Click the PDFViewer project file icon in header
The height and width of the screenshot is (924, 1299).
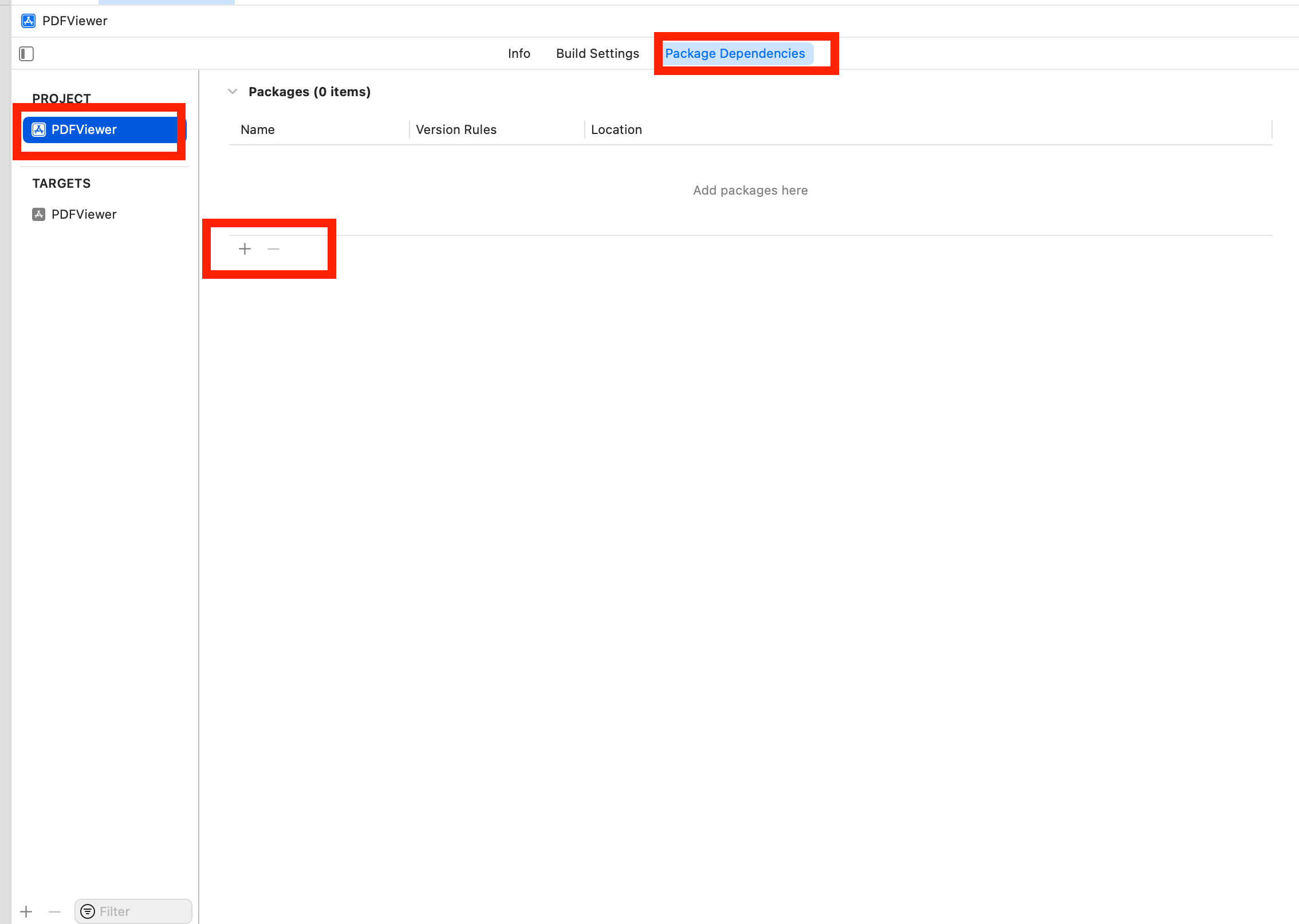[29, 21]
